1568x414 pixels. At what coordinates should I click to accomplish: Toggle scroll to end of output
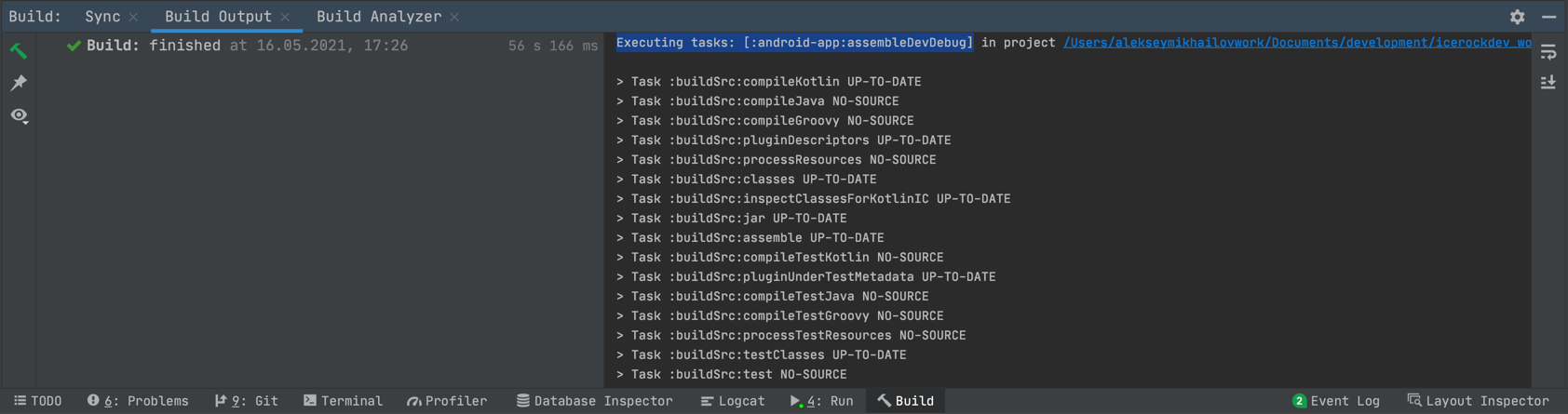(x=1548, y=83)
